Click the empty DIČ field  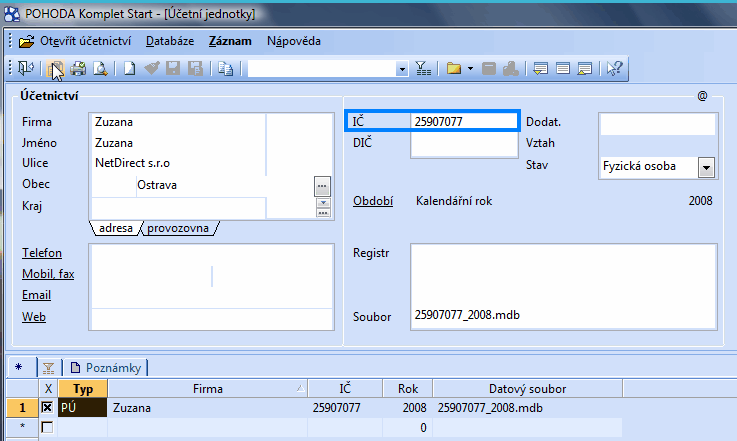pyautogui.click(x=464, y=143)
